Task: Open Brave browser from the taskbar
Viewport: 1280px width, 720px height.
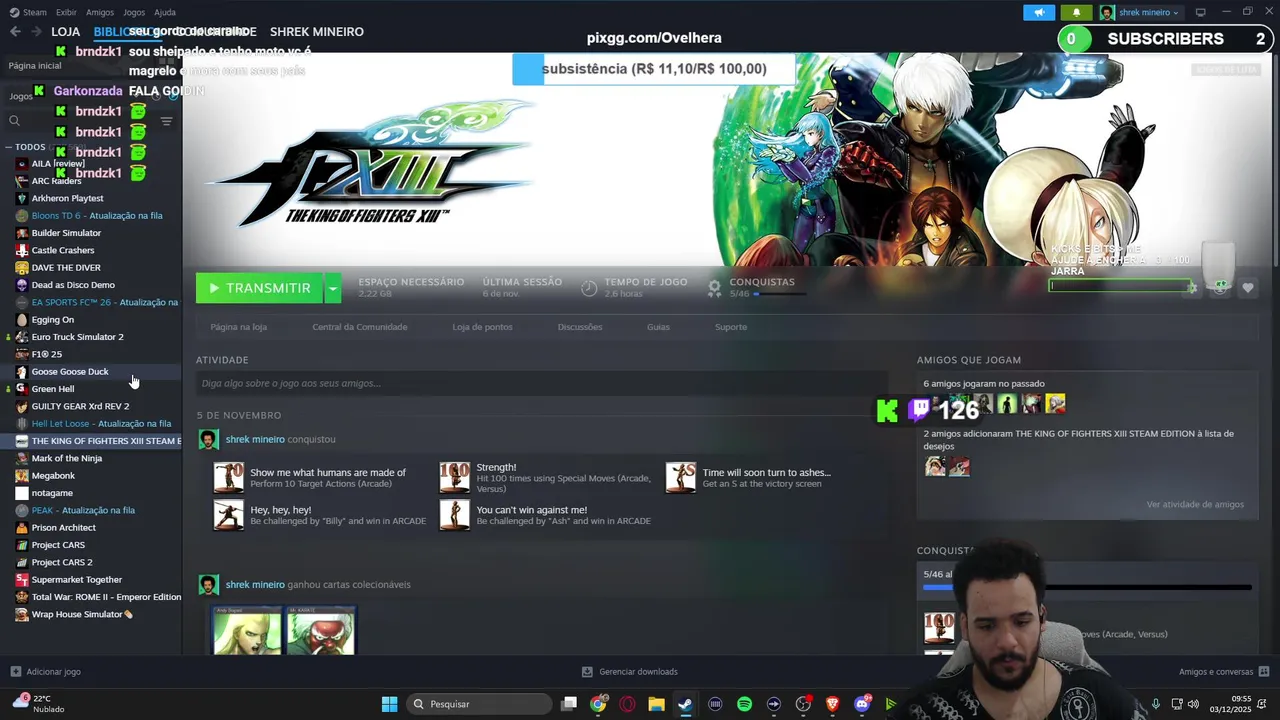Action: coord(832,704)
